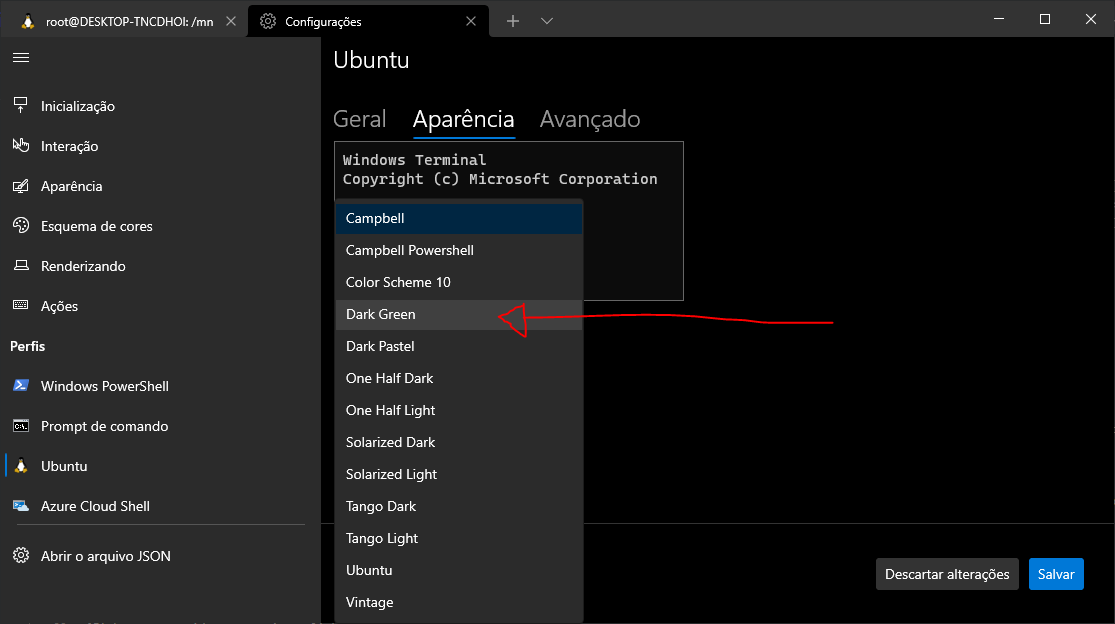Choose One Half Dark color scheme
The height and width of the screenshot is (624, 1115).
tap(459, 378)
